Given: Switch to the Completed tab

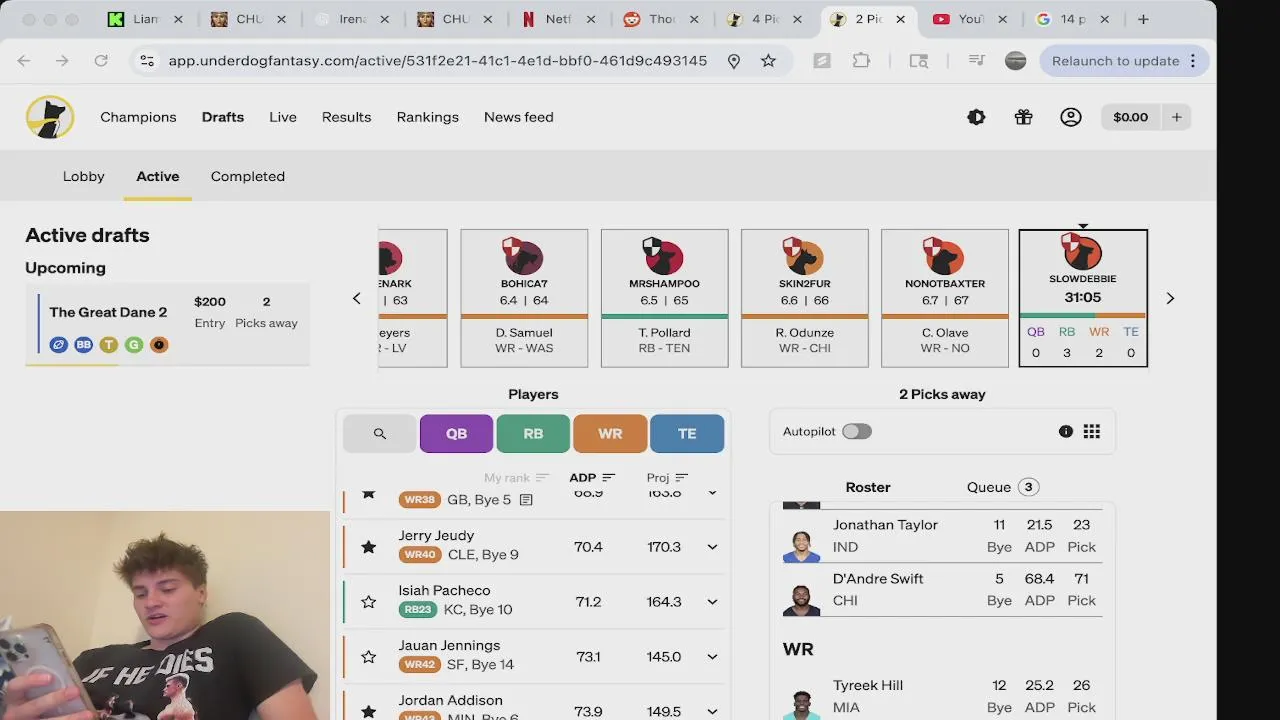Looking at the screenshot, I should 248,176.
